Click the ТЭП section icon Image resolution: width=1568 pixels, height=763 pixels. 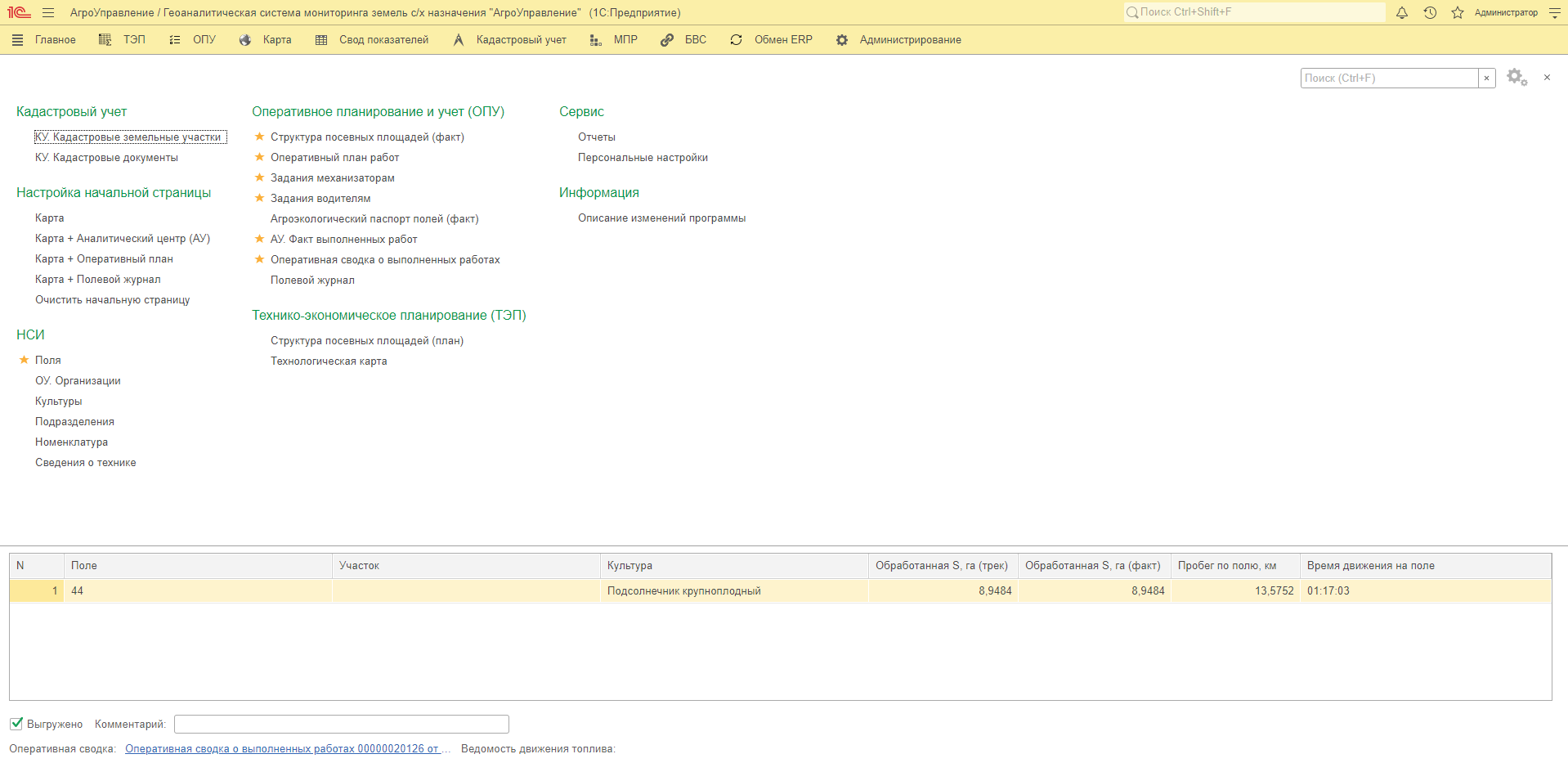(105, 40)
